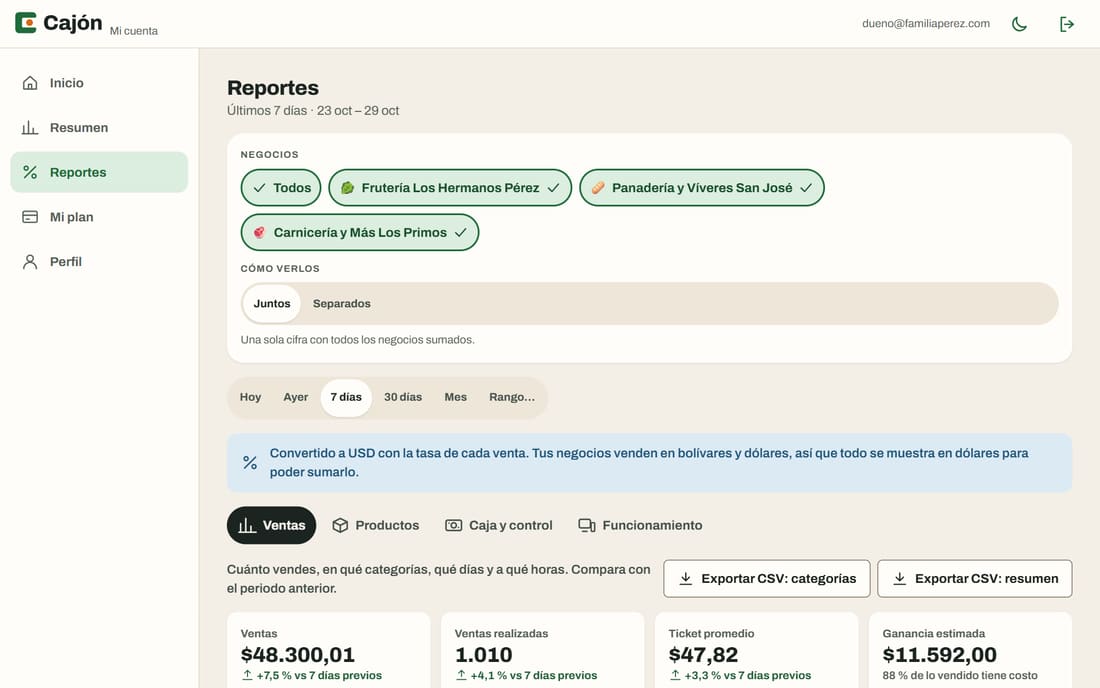This screenshot has height=688, width=1100.
Task: Deselect Frutería Los Hermanos Pérez checkmark
Action: point(553,187)
